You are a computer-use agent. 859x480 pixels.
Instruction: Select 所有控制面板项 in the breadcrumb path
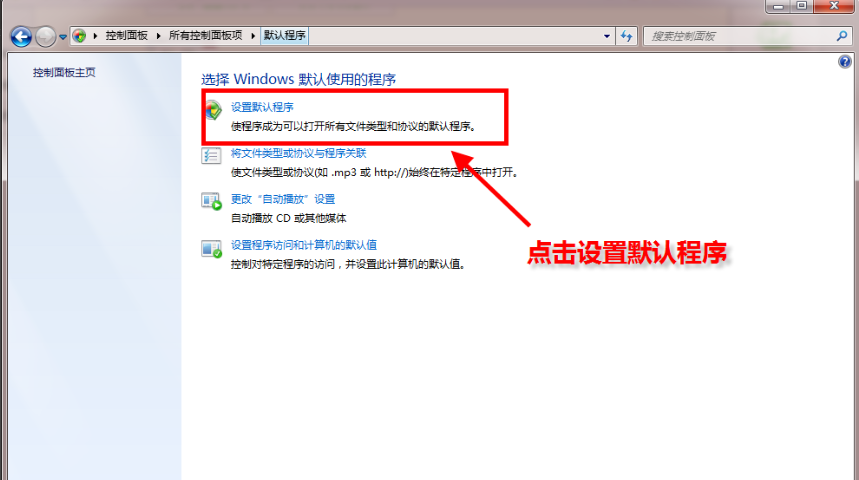[206, 36]
